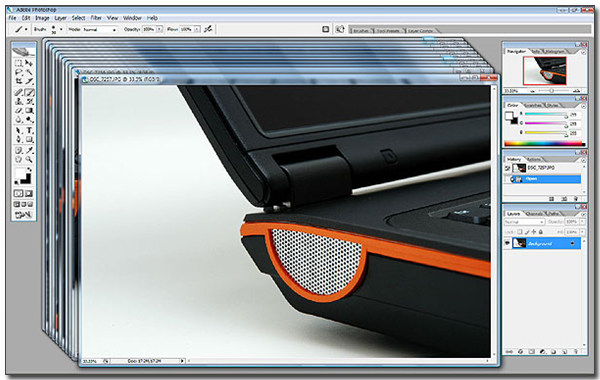Open the brush Mode dropdown
This screenshot has height=380, width=600.
99,29
